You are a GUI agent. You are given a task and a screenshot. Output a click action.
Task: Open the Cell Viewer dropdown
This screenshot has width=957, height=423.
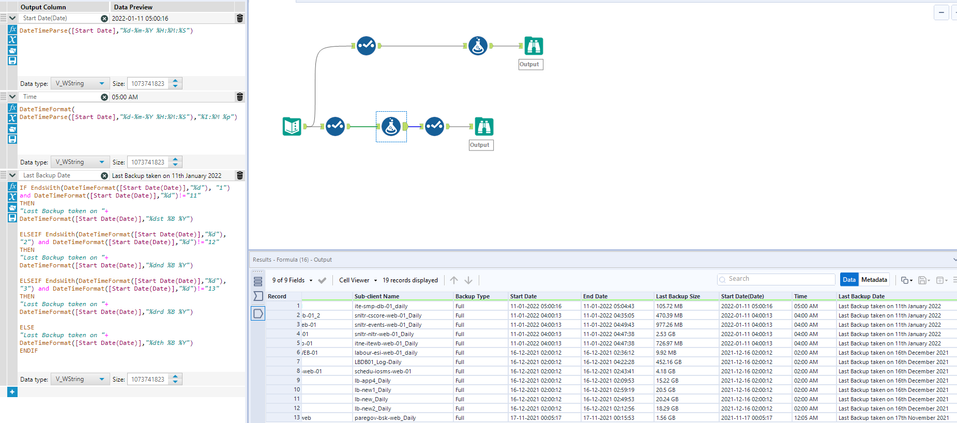click(x=359, y=281)
